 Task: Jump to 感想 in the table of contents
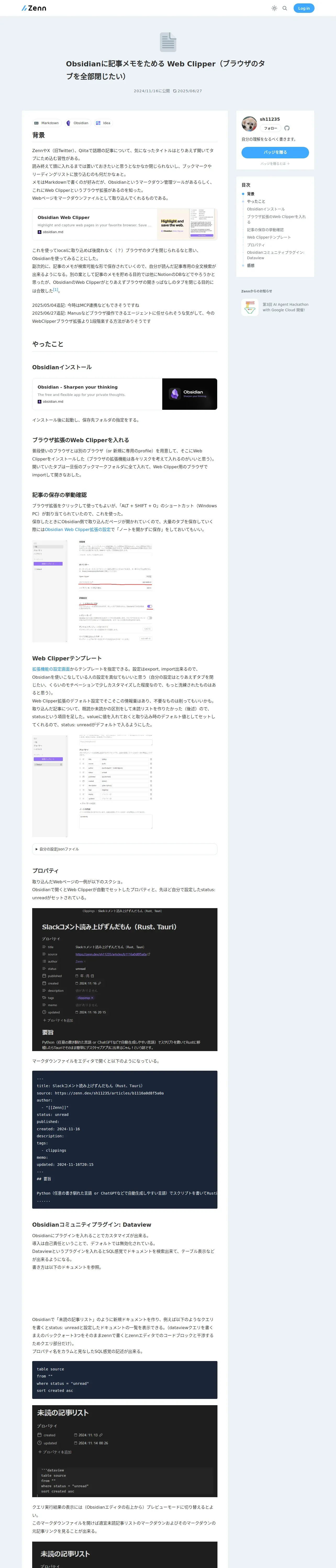tap(251, 266)
